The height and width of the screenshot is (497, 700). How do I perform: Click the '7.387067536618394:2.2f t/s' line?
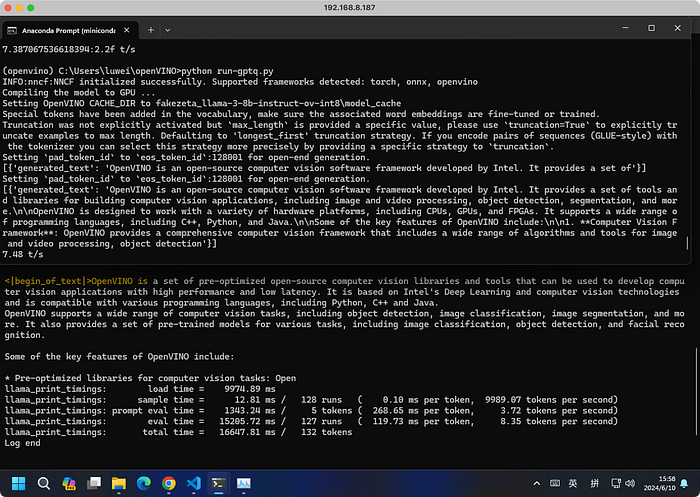[x=69, y=49]
